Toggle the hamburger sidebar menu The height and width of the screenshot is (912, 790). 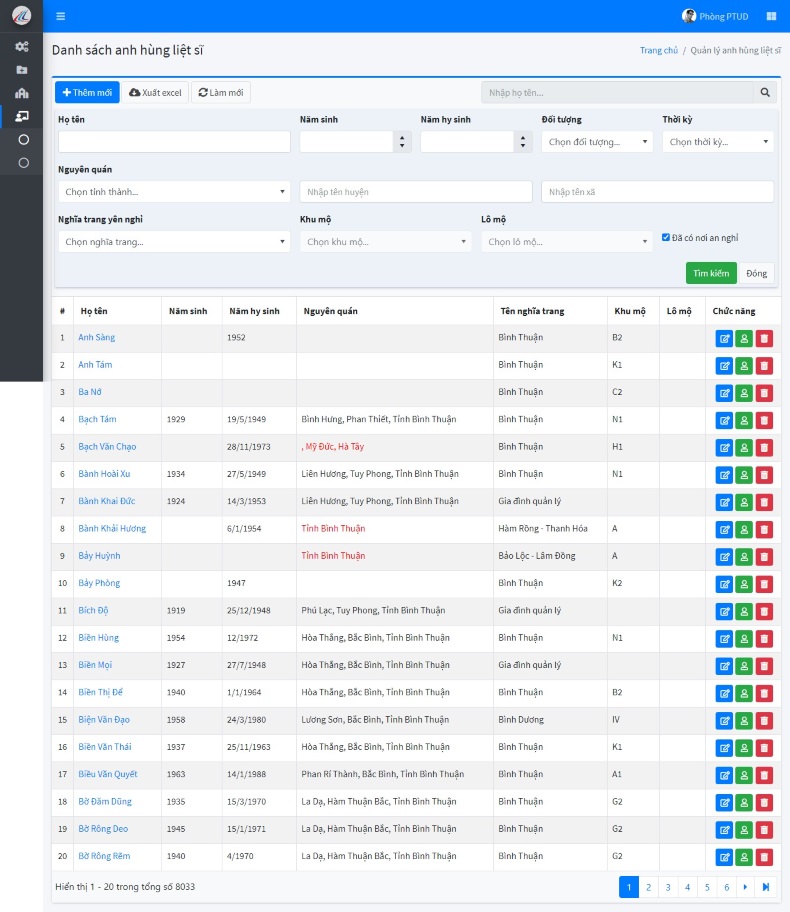click(x=61, y=16)
